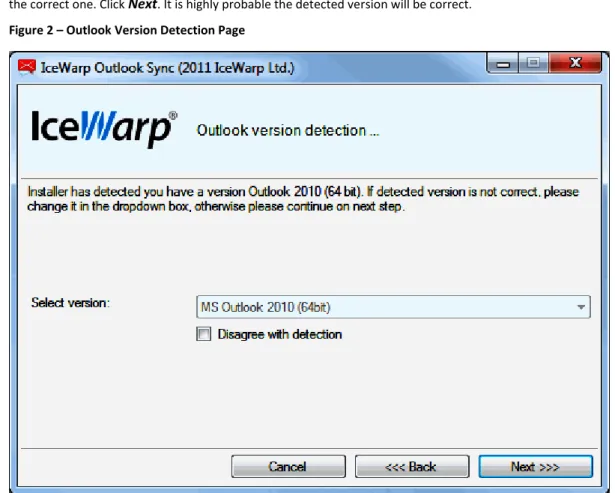615x493 pixels.
Task: Click the 'Disagree with detection' label text
Action: point(280,335)
